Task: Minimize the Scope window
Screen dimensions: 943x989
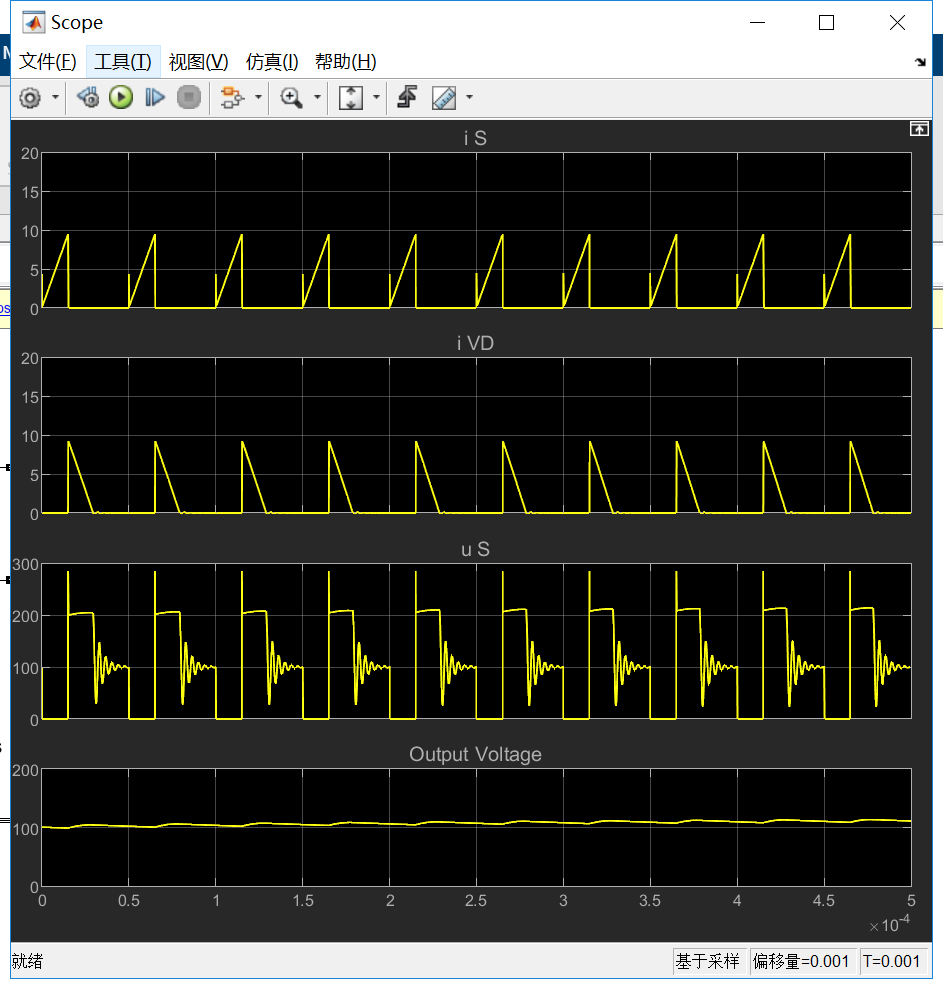Action: (x=758, y=23)
